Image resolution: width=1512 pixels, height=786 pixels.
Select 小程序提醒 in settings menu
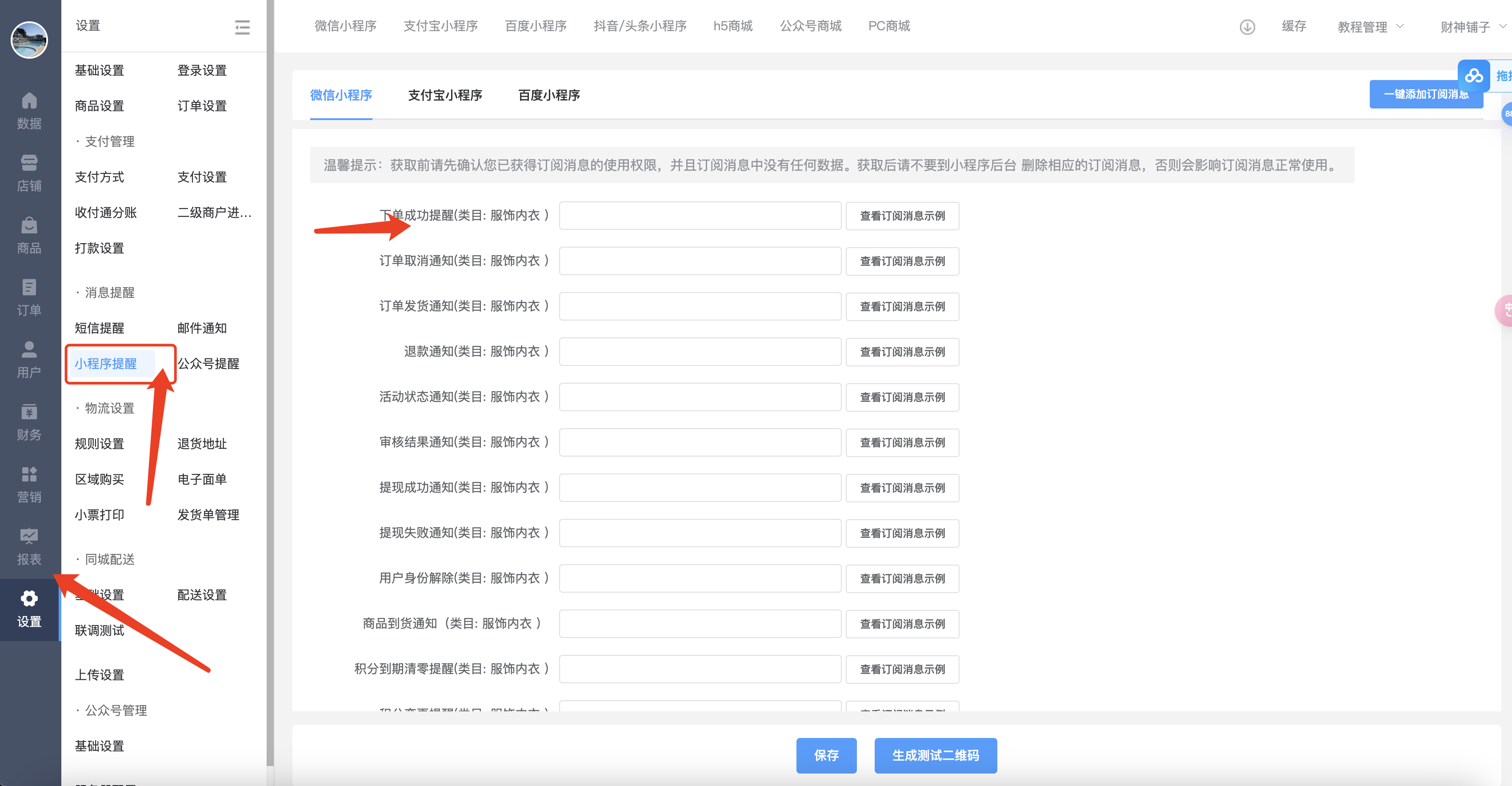pos(106,364)
